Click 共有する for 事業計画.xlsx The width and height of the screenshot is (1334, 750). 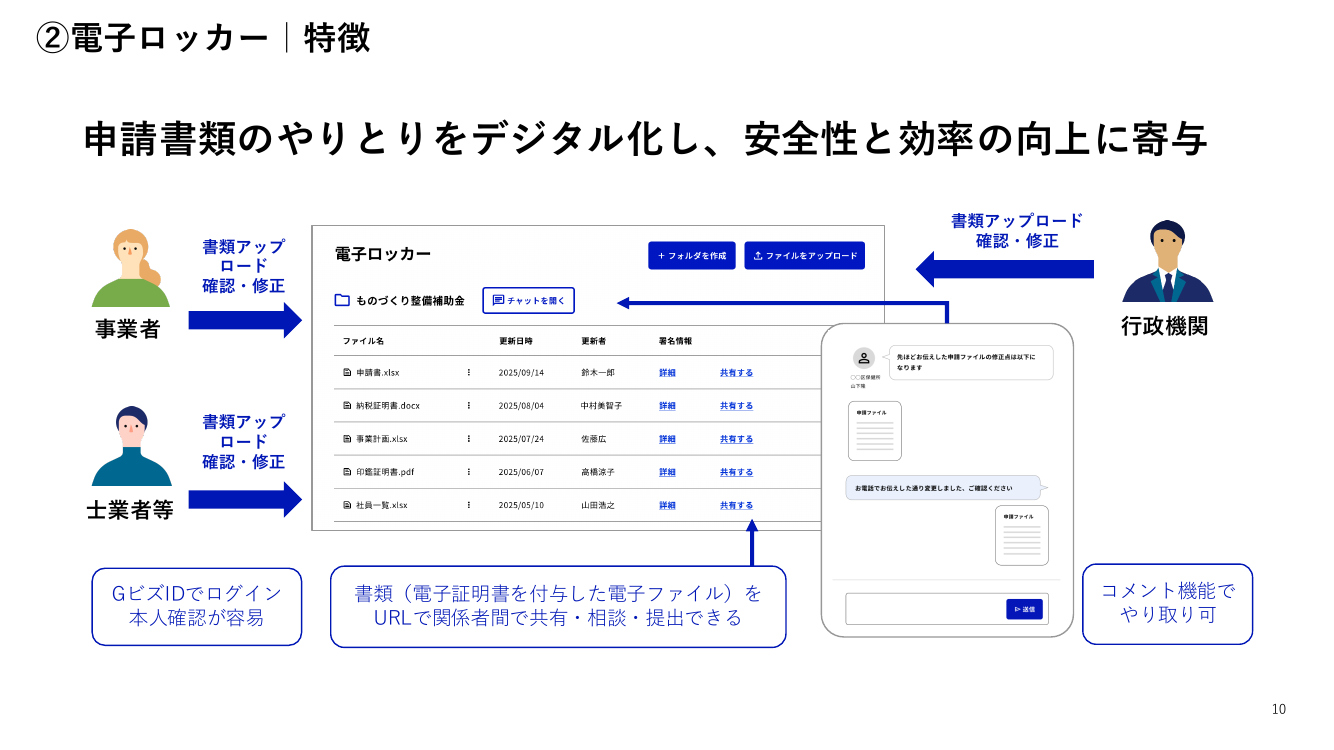pos(737,439)
